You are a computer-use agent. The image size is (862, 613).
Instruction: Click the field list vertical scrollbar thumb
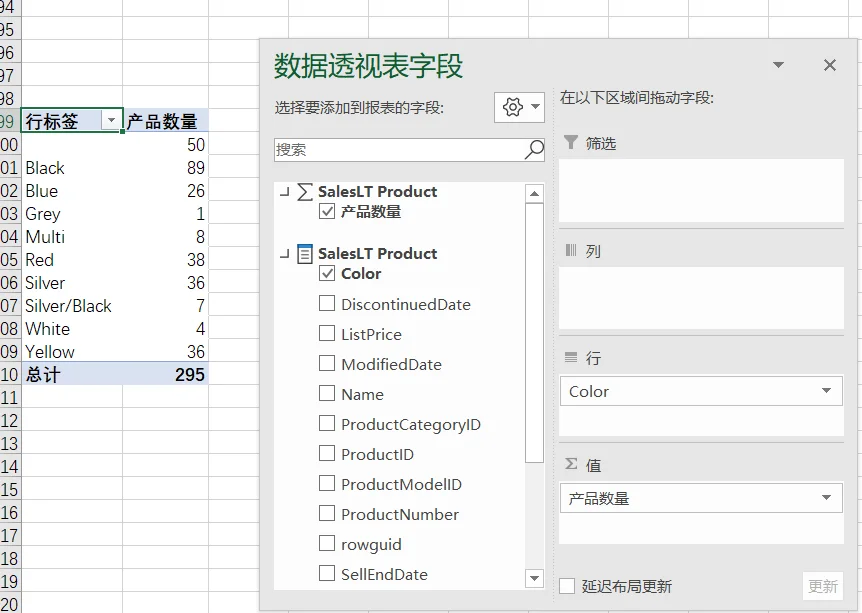click(534, 333)
